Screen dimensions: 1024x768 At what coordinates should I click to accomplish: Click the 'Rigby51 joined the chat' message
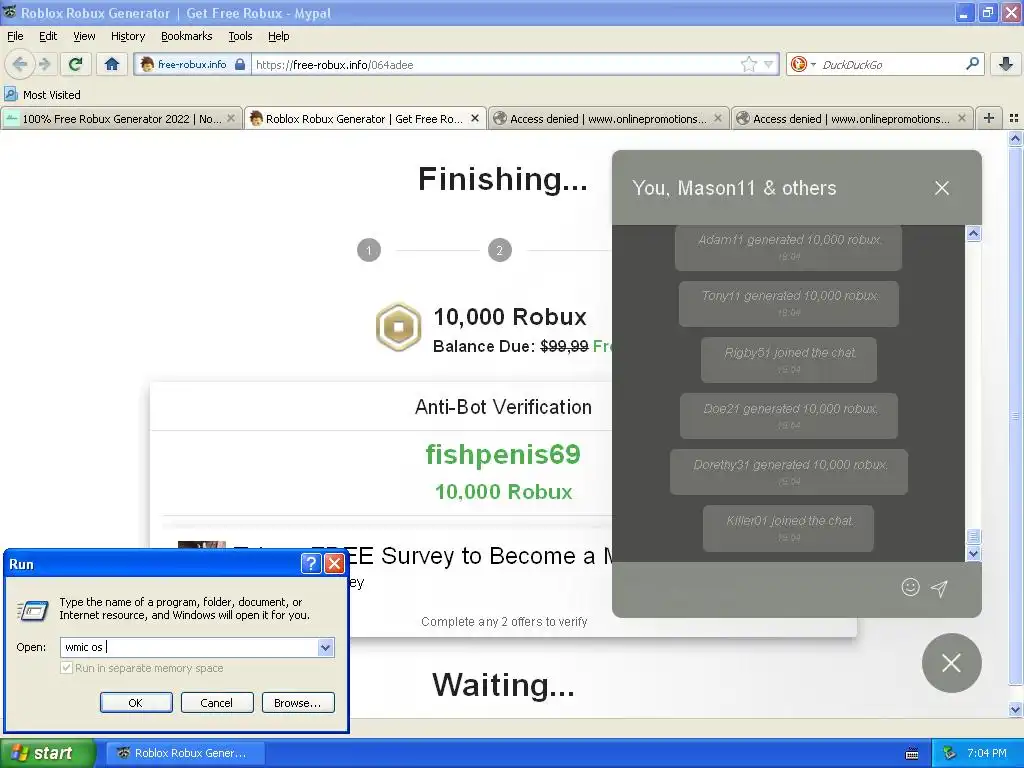click(x=789, y=360)
